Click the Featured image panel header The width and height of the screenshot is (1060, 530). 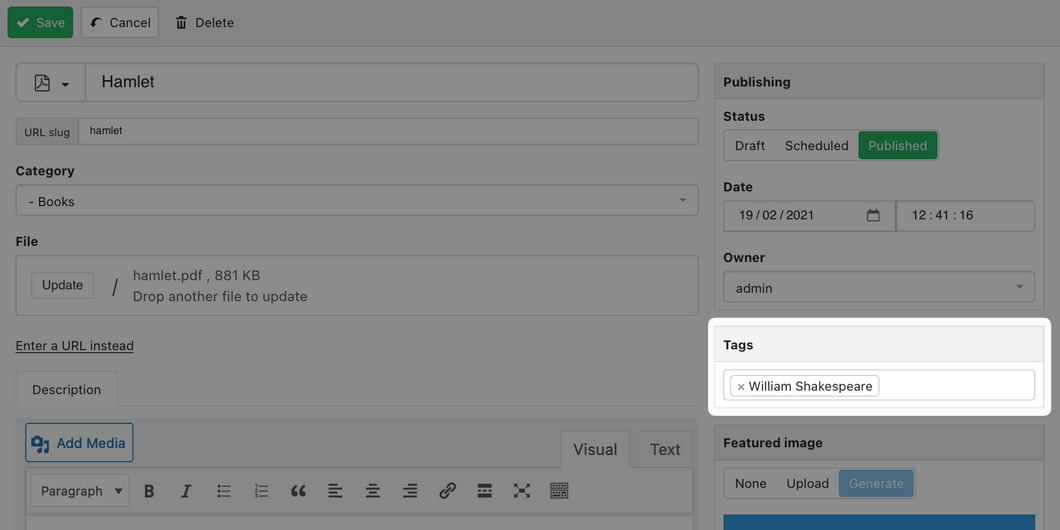pos(879,443)
